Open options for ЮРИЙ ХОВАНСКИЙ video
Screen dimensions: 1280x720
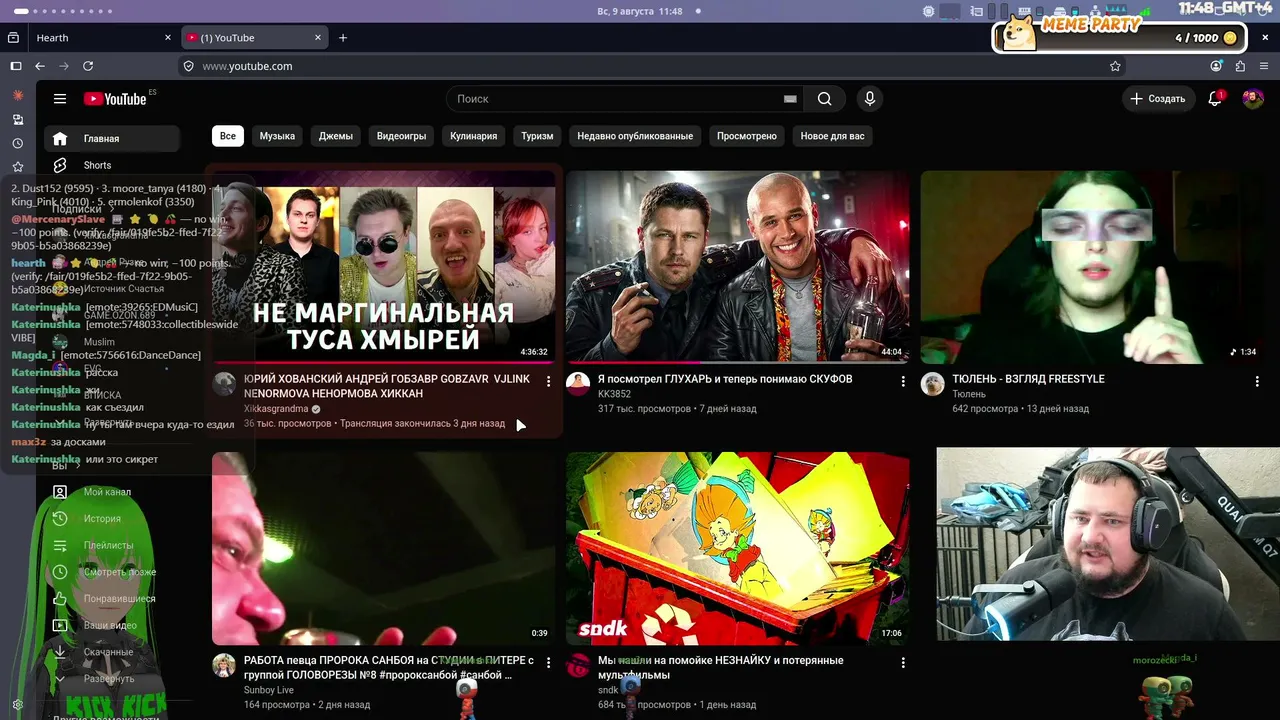(548, 381)
